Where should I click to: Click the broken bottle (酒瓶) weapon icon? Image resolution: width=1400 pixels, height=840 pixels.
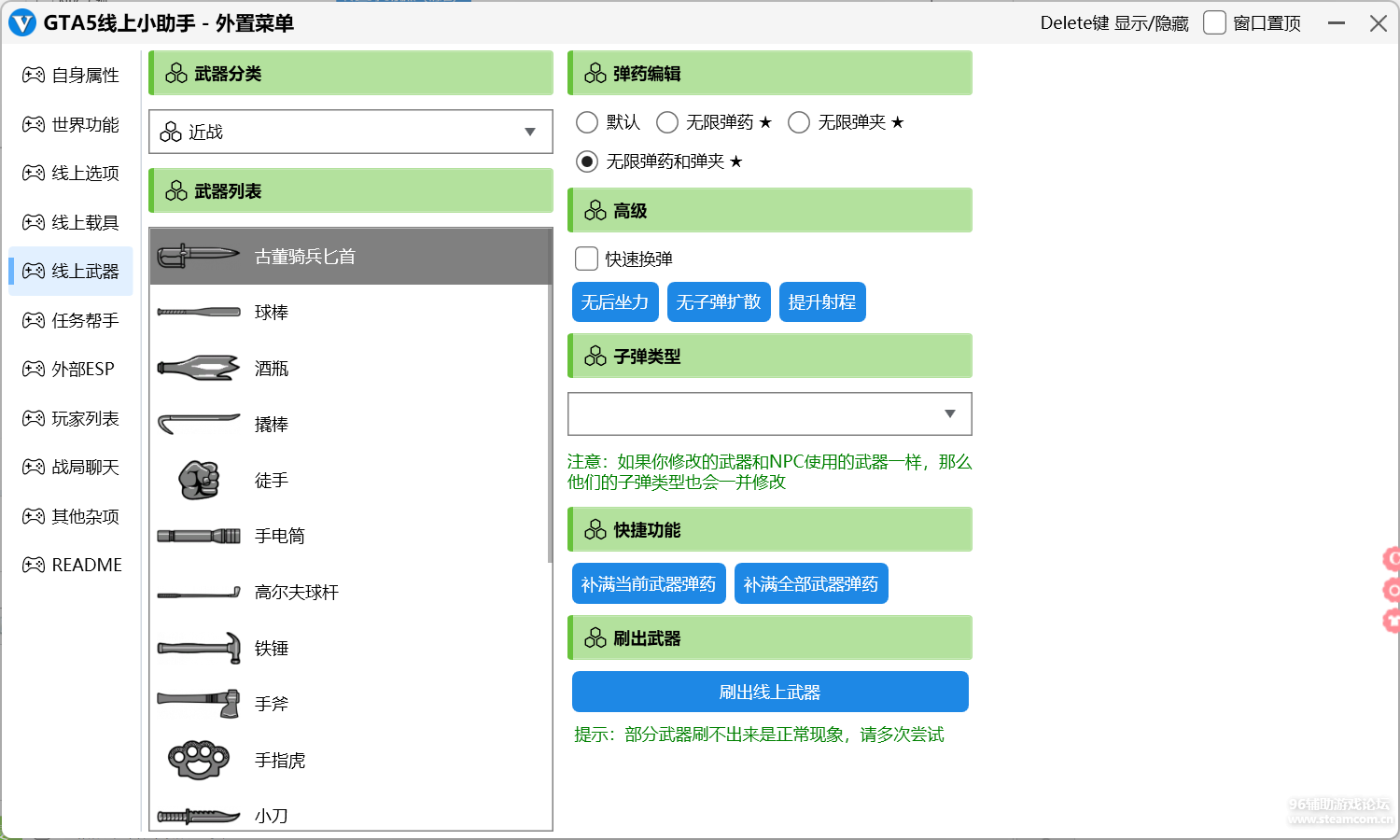(199, 369)
